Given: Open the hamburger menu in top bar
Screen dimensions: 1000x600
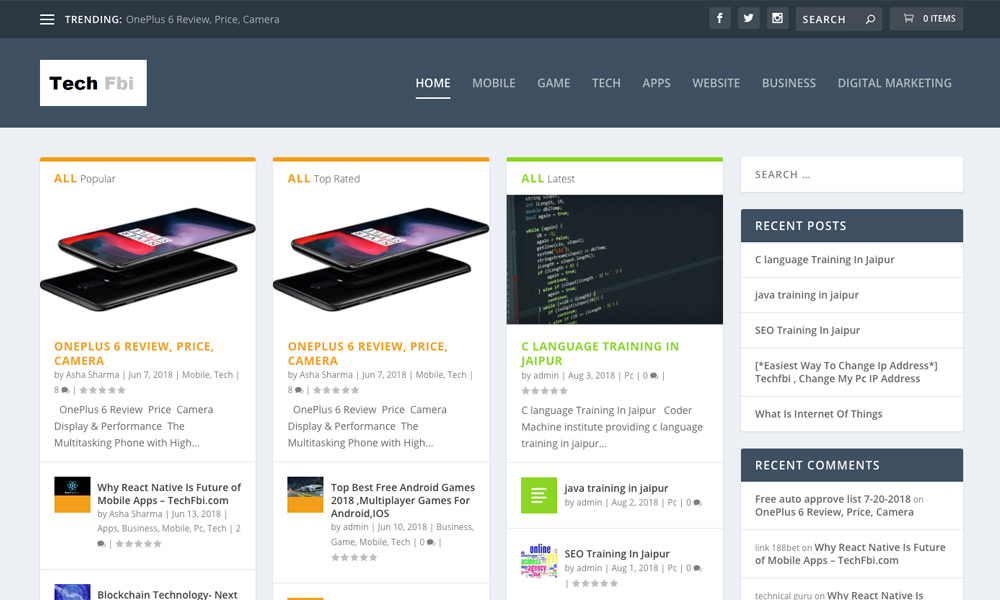Looking at the screenshot, I should (47, 19).
